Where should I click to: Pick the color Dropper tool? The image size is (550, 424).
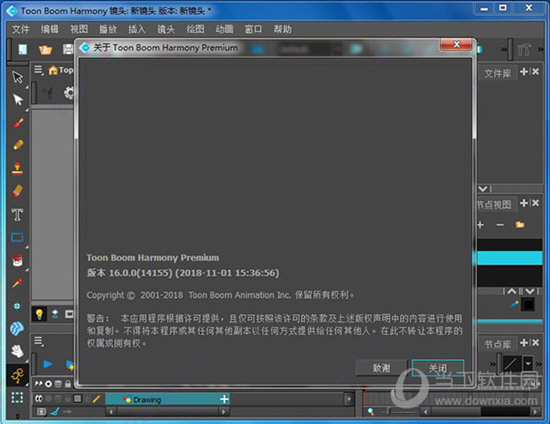17,283
